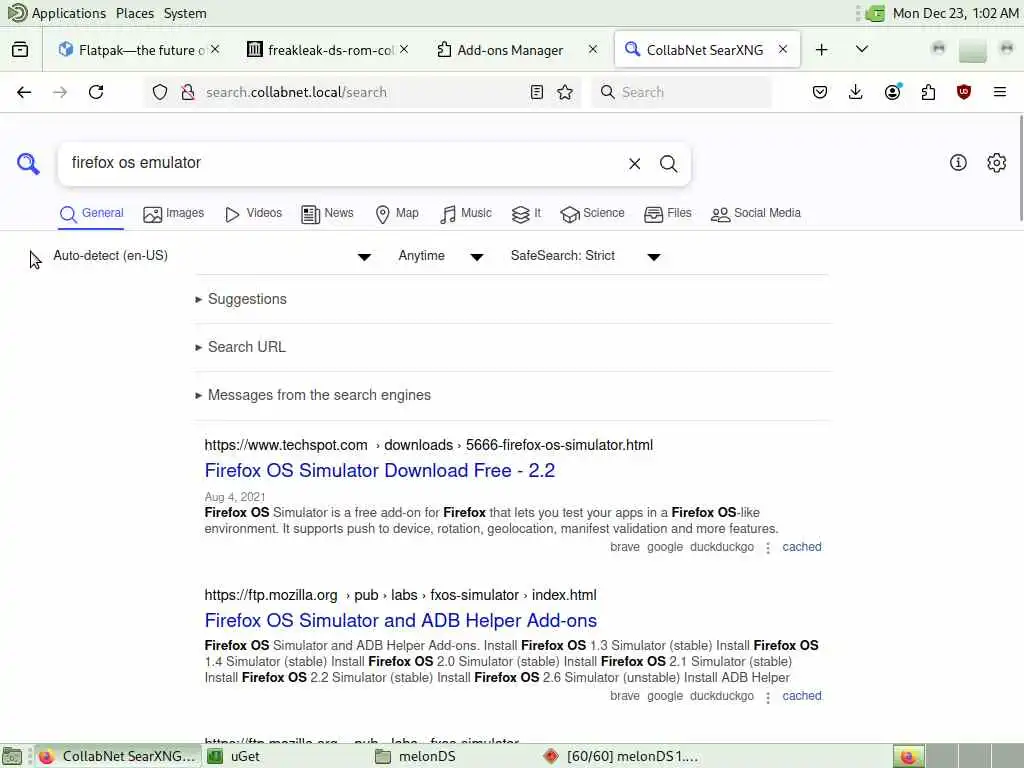Open the Places menu
Screen dimensions: 1024x768
pyautogui.click(x=135, y=13)
